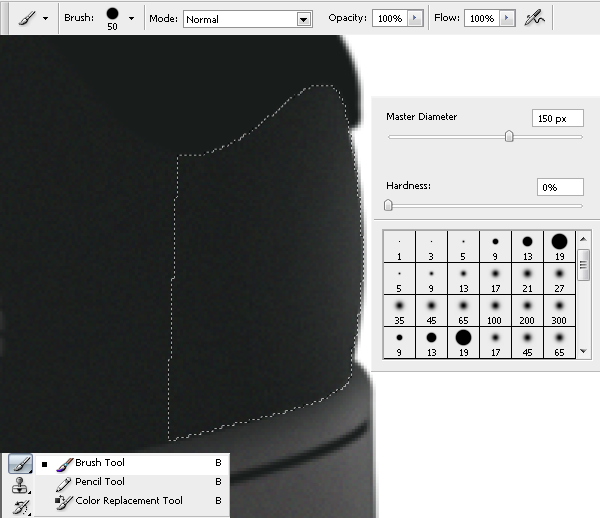Image resolution: width=600 pixels, height=518 pixels.
Task: Toggle the Airbrush option icon
Action: (x=534, y=18)
